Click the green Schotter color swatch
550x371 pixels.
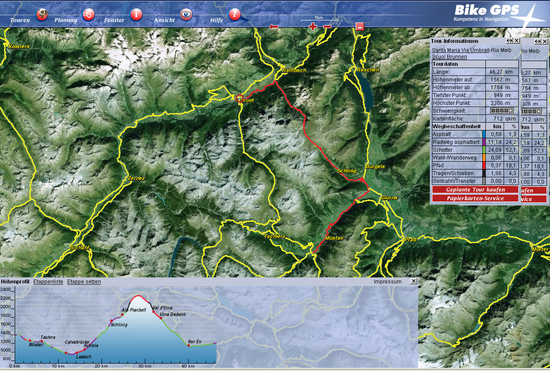tap(484, 150)
